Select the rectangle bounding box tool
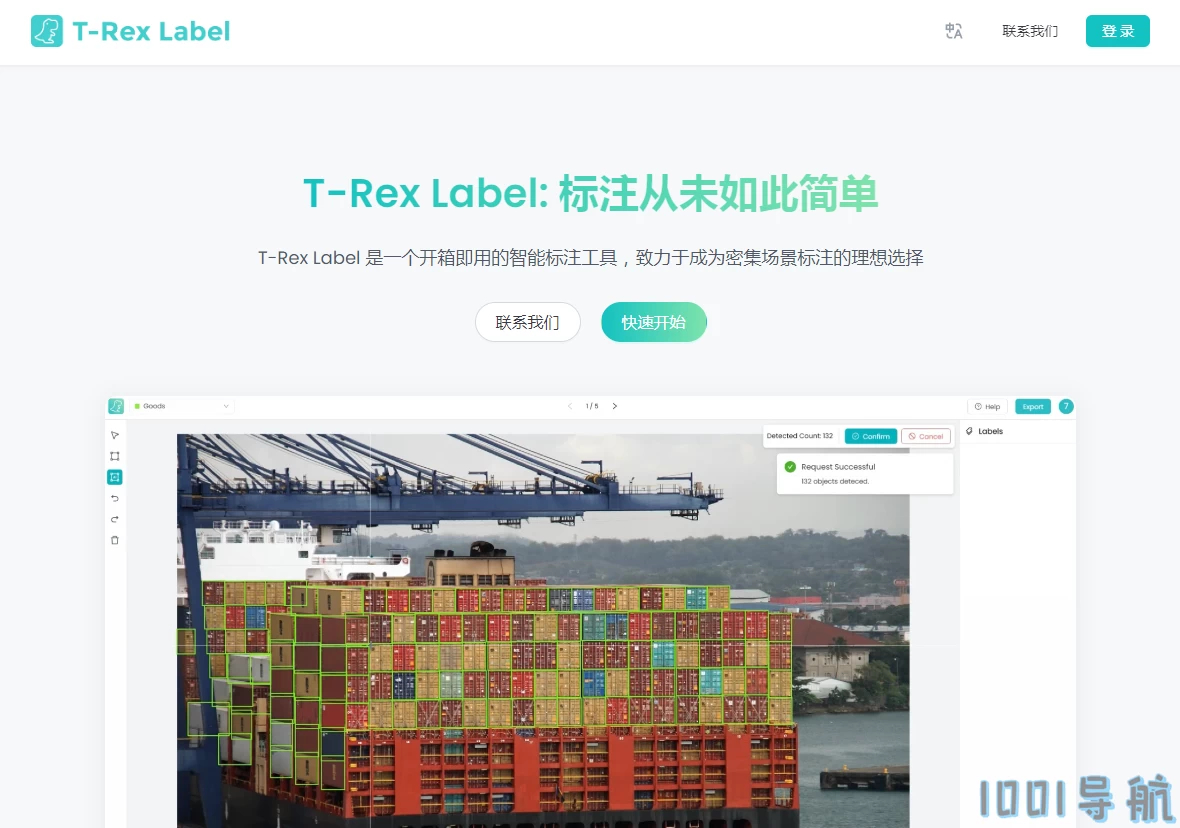This screenshot has height=828, width=1180. click(114, 456)
